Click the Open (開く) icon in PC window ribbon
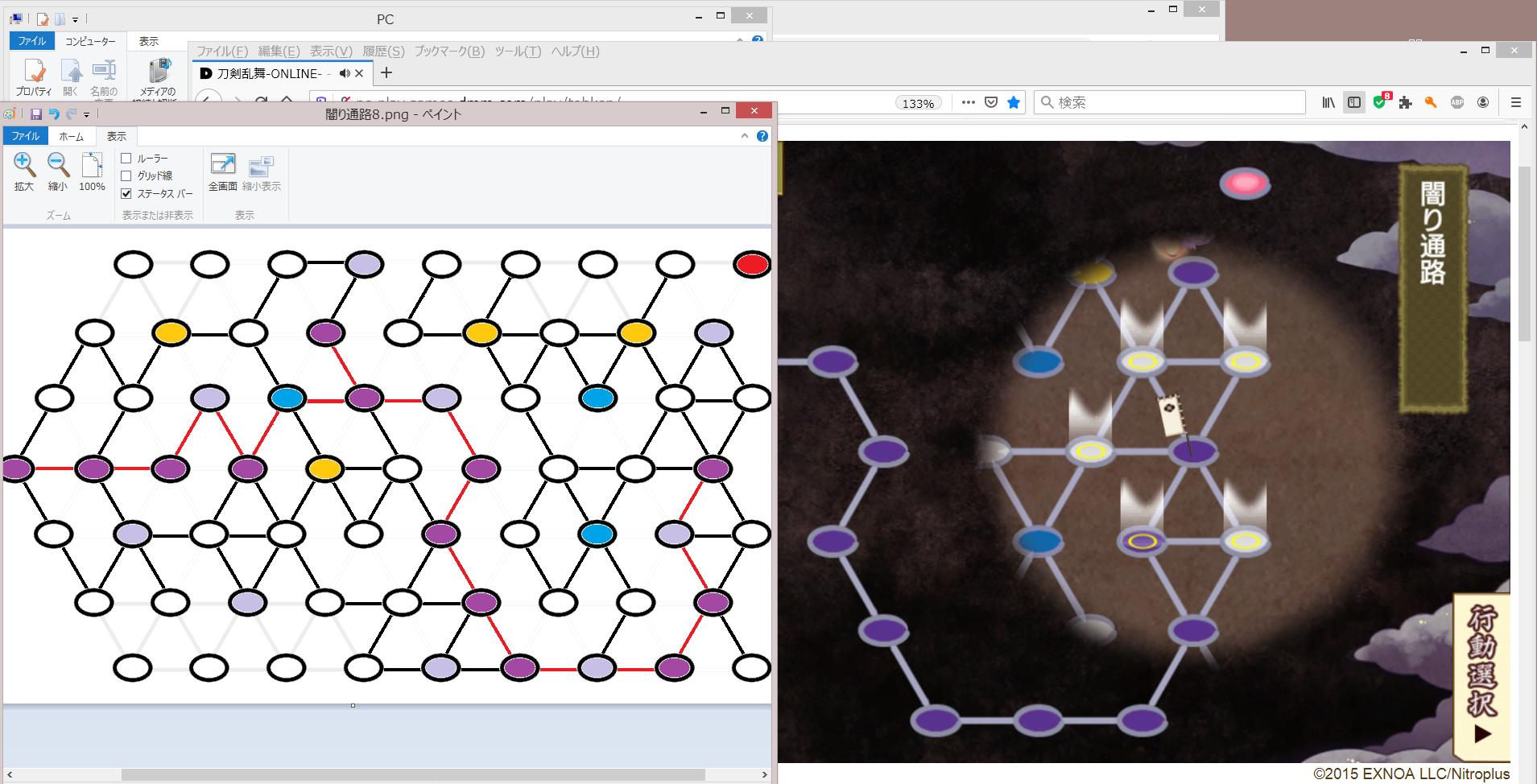 tap(71, 72)
